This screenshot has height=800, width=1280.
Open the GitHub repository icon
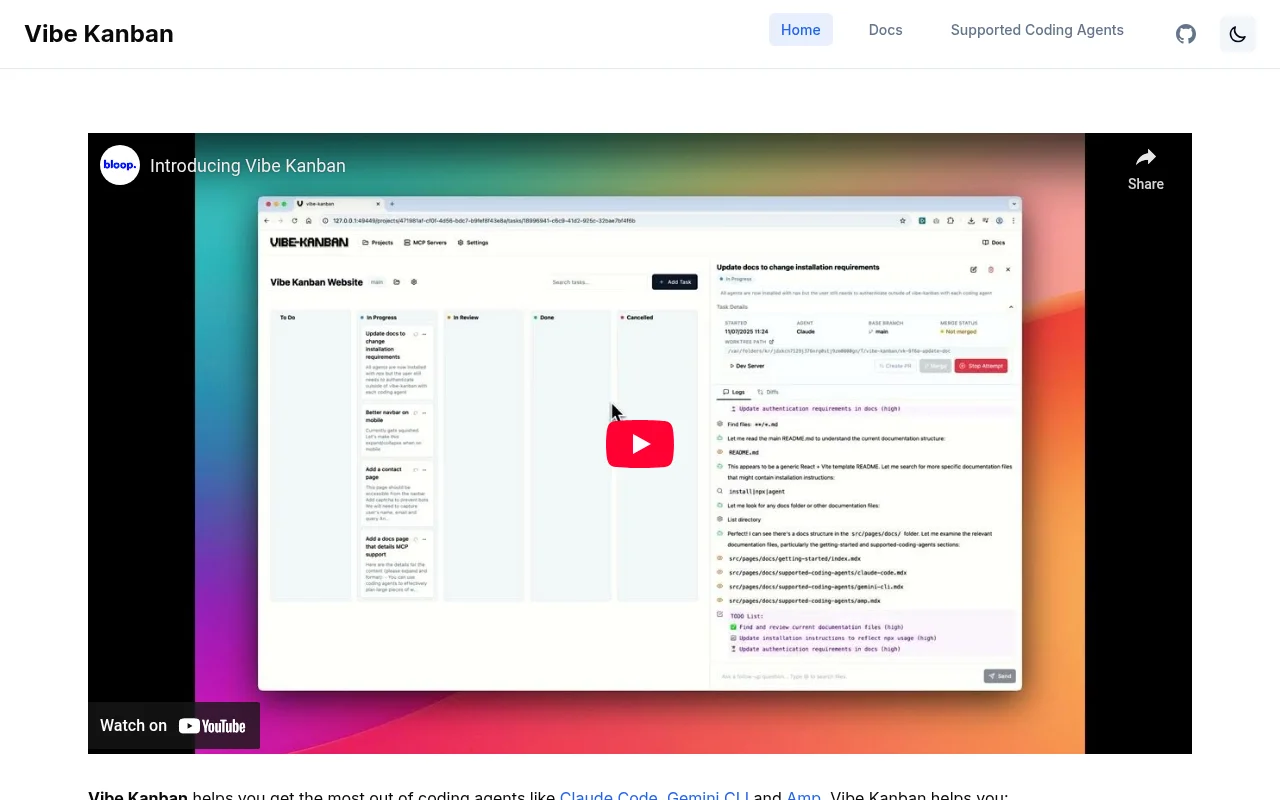1186,34
